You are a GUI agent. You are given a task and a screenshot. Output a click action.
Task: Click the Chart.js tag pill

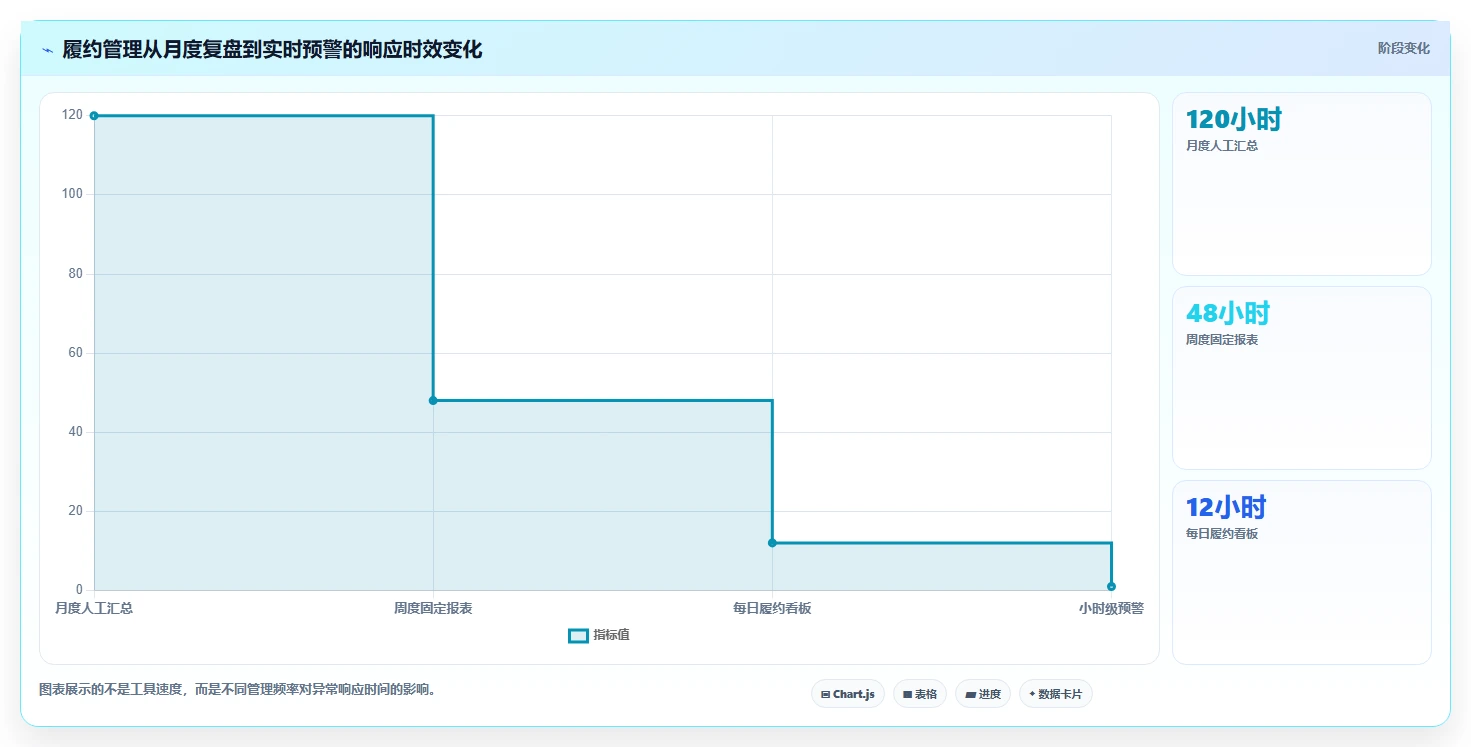click(848, 694)
